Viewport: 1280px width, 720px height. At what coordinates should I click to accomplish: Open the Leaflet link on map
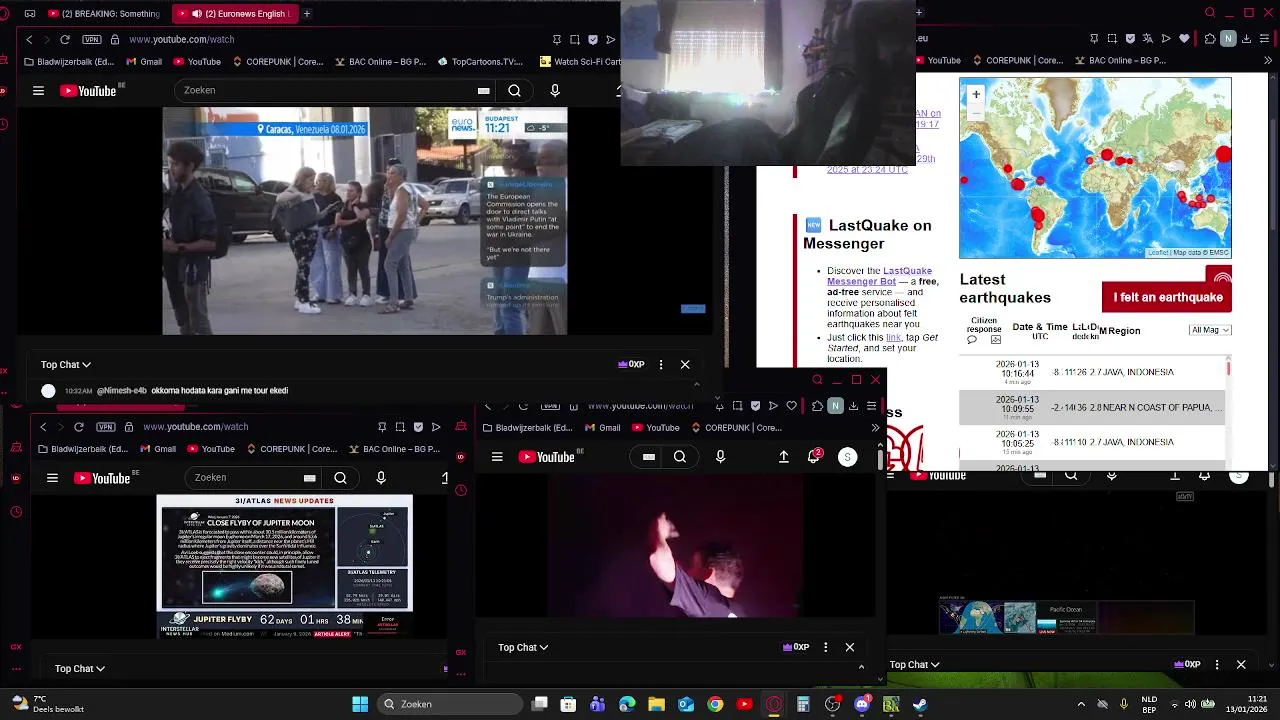coord(1157,253)
